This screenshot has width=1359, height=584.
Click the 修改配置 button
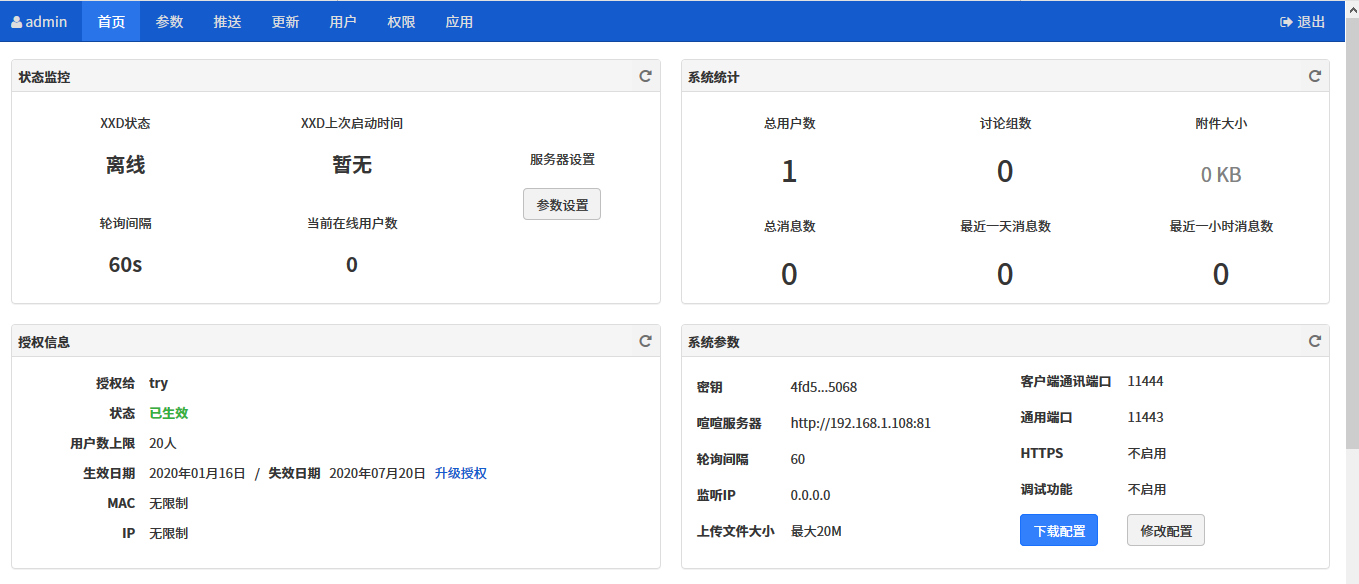[1165, 531]
